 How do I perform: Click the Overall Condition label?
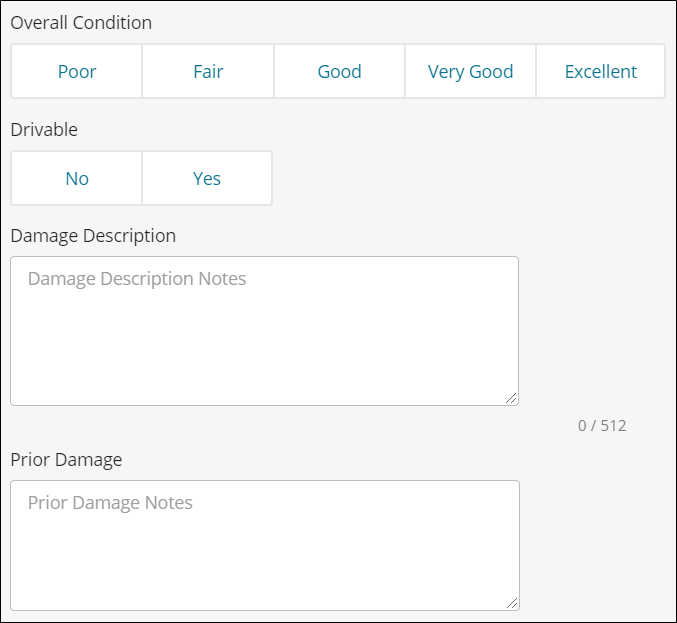(81, 22)
